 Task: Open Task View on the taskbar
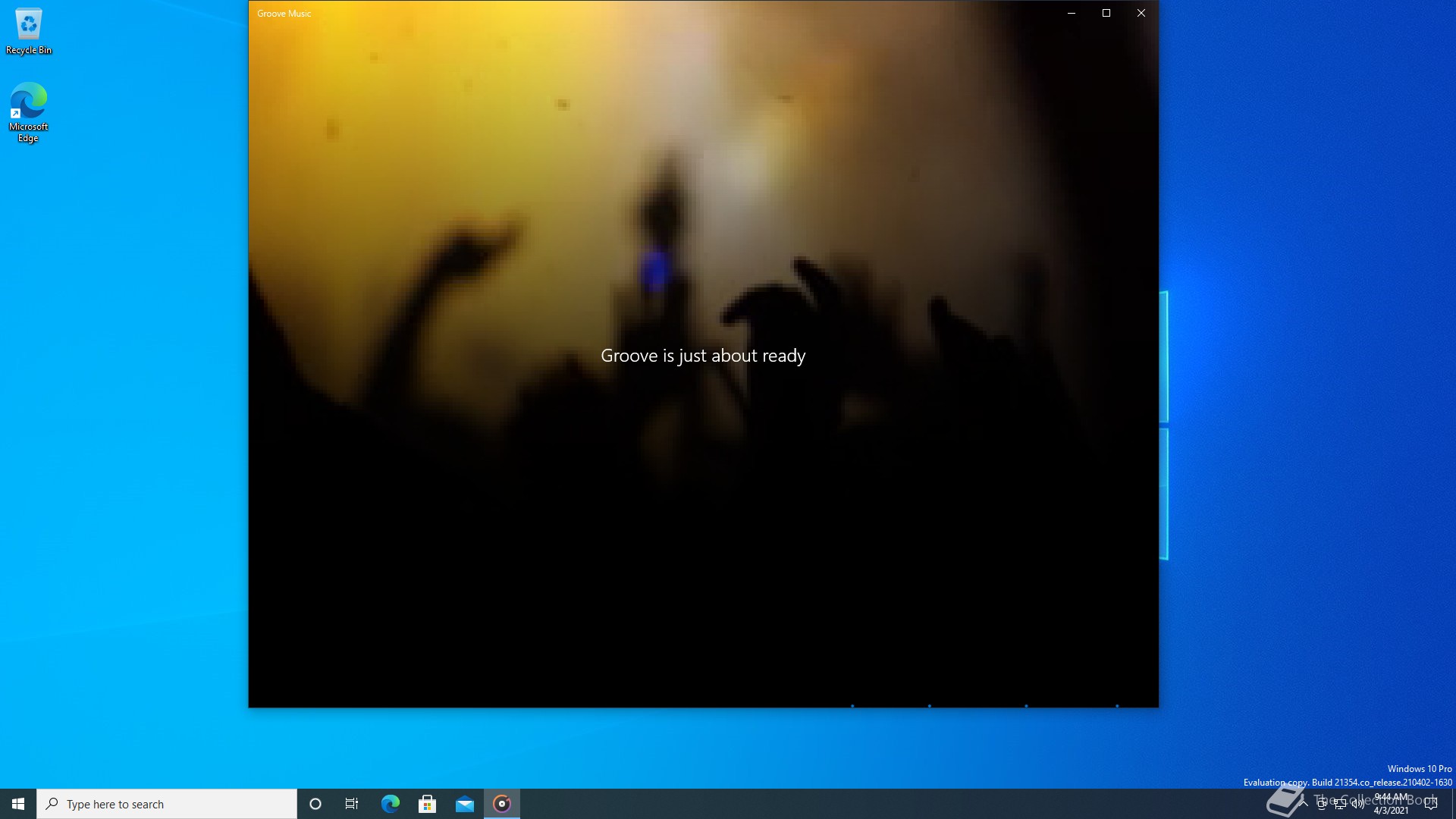point(352,804)
